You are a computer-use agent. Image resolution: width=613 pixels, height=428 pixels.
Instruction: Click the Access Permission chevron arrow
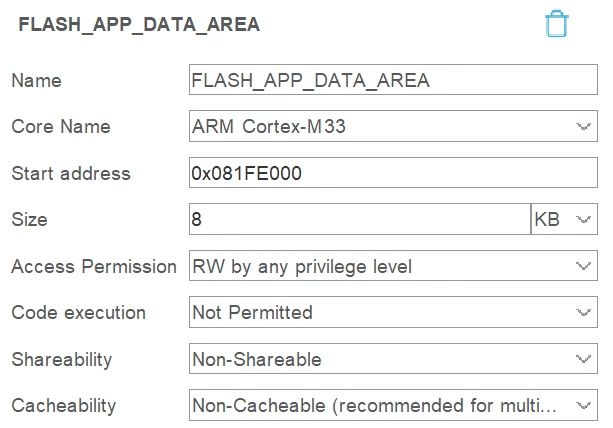click(x=583, y=266)
